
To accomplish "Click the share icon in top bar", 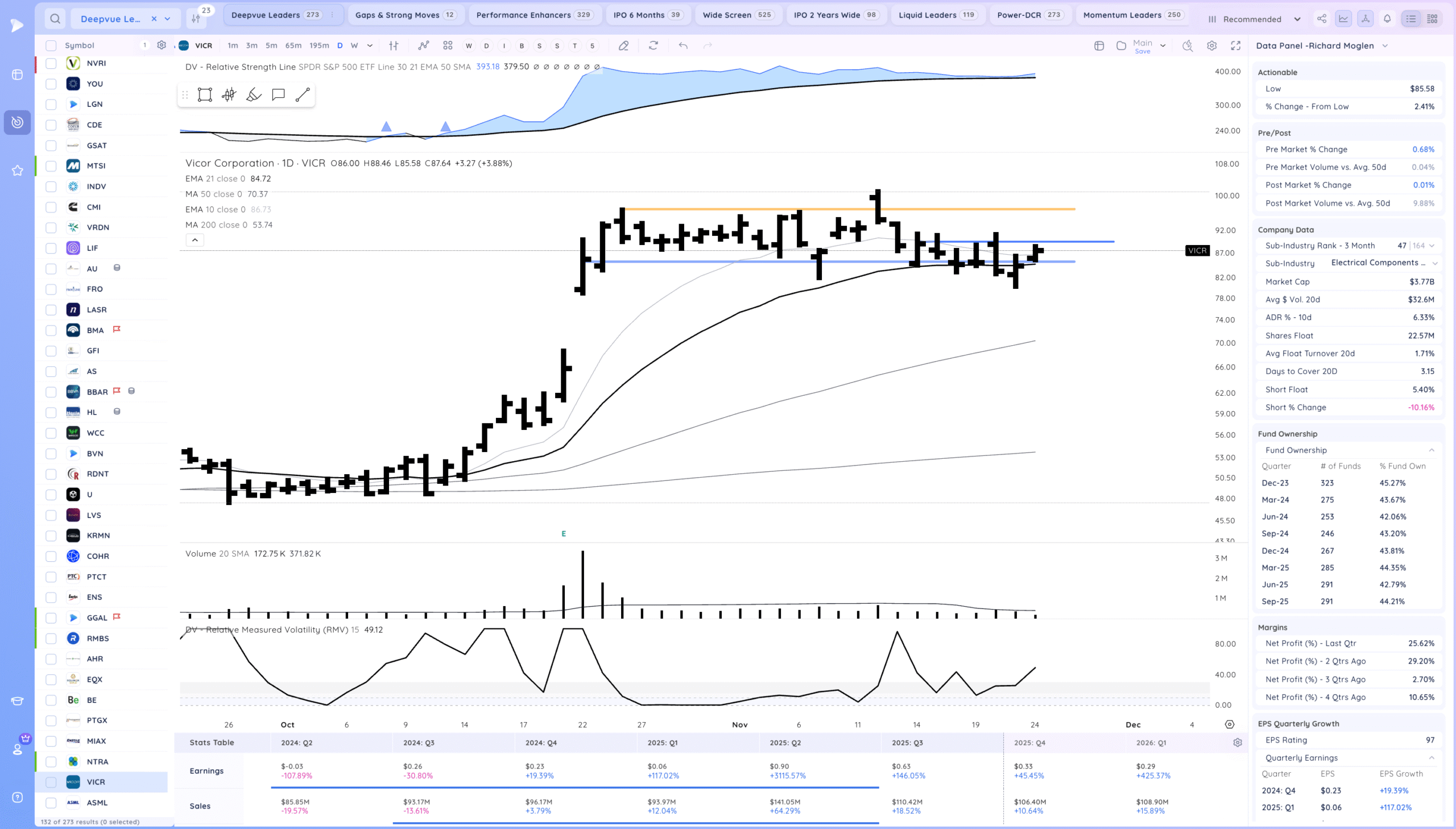I will 1321,19.
